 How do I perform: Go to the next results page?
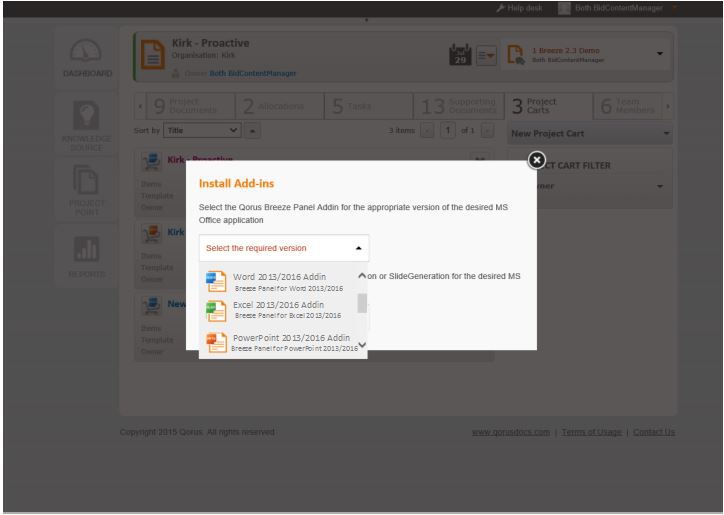click(x=487, y=131)
